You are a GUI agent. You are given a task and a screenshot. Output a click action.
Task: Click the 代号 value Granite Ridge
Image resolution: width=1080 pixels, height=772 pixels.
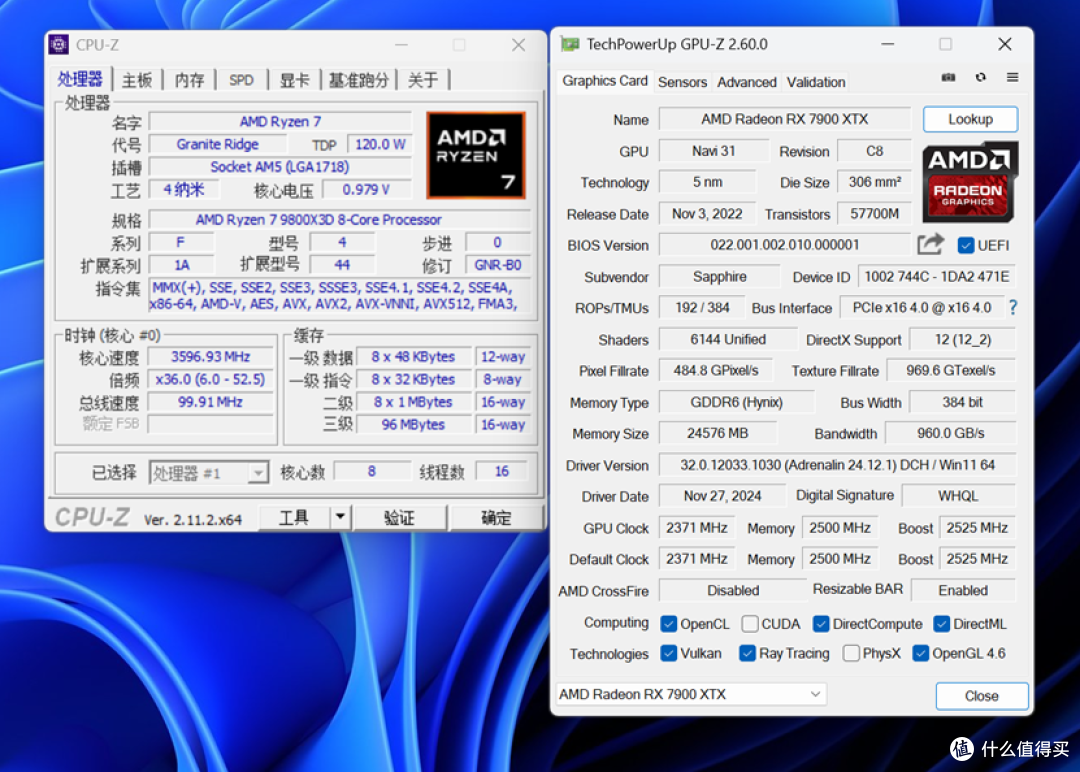point(218,145)
